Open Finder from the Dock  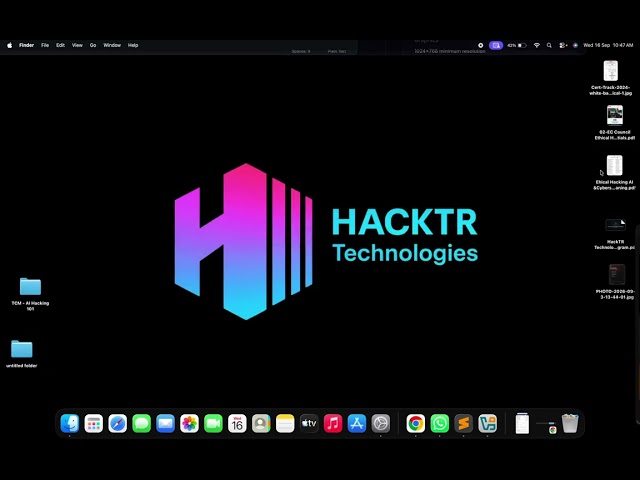pyautogui.click(x=70, y=423)
